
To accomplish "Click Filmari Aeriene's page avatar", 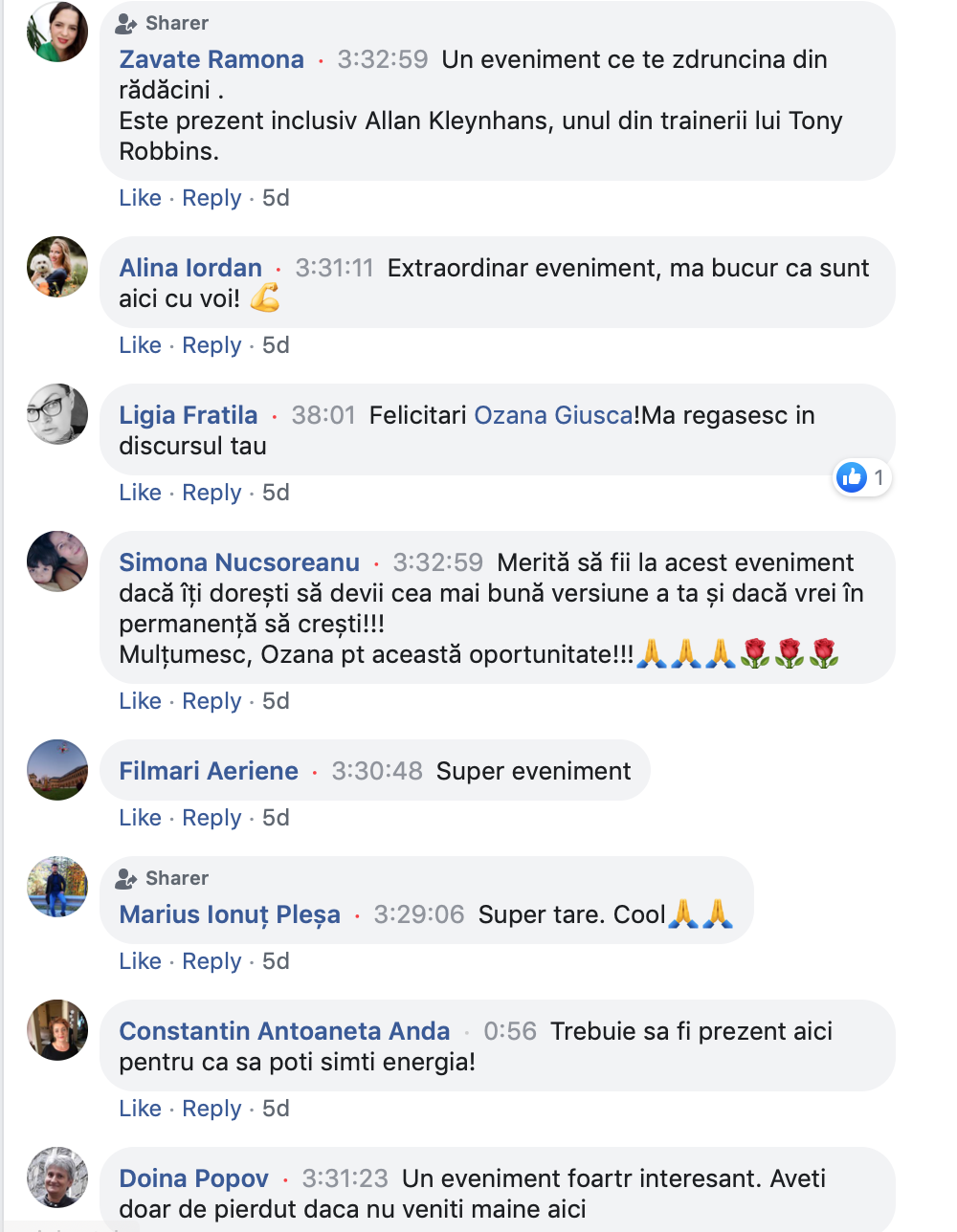I will tap(57, 770).
